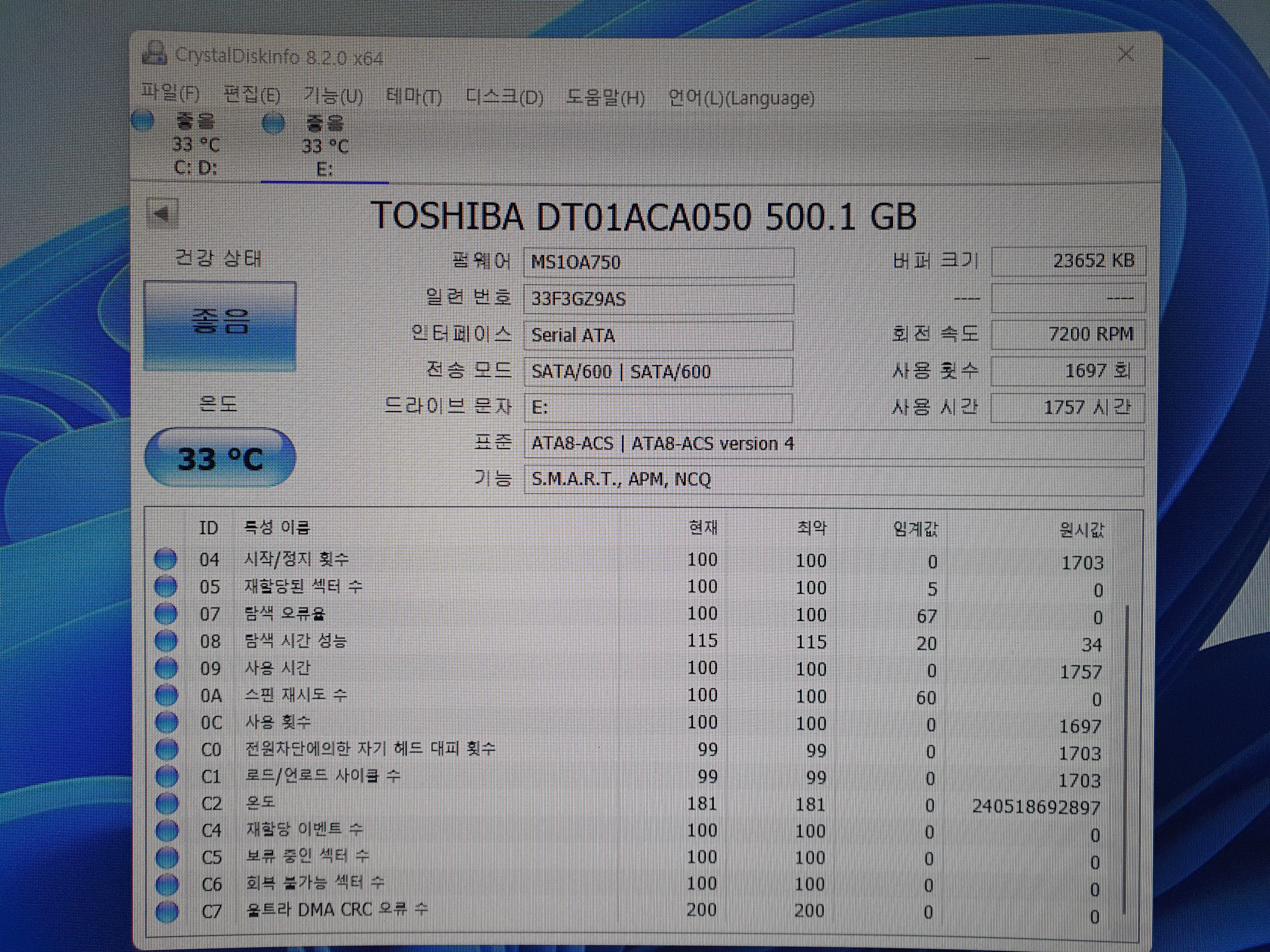Click the status dot for attribute 04
The image size is (1270, 952).
(166, 559)
